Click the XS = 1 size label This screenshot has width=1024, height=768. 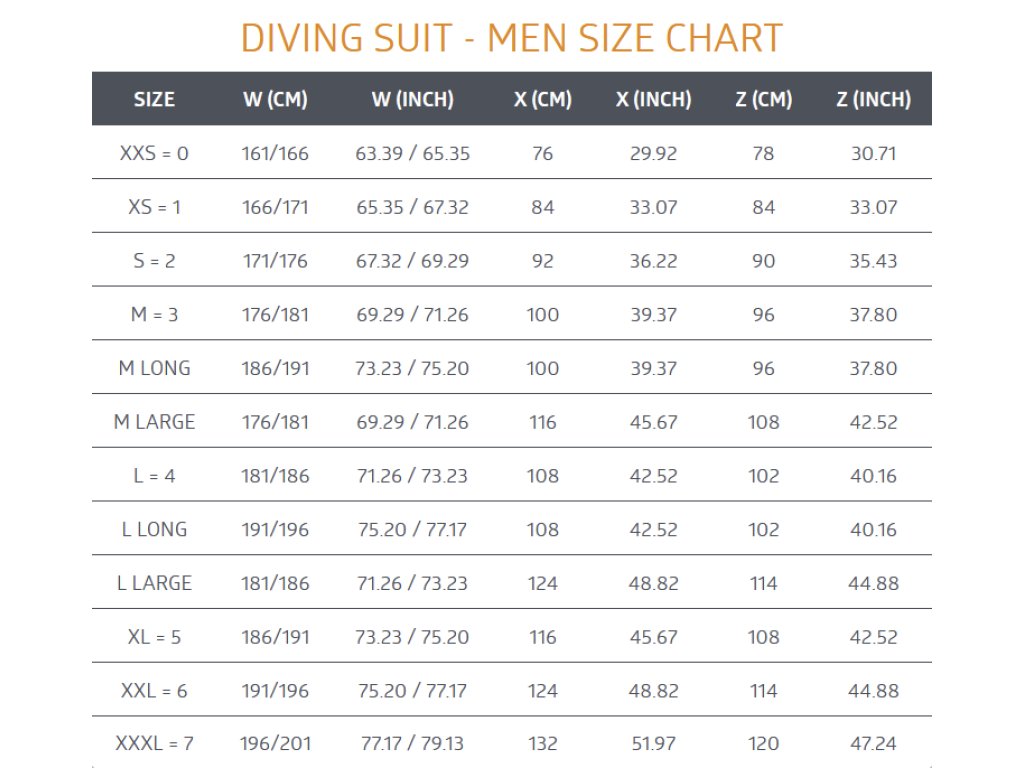[154, 208]
